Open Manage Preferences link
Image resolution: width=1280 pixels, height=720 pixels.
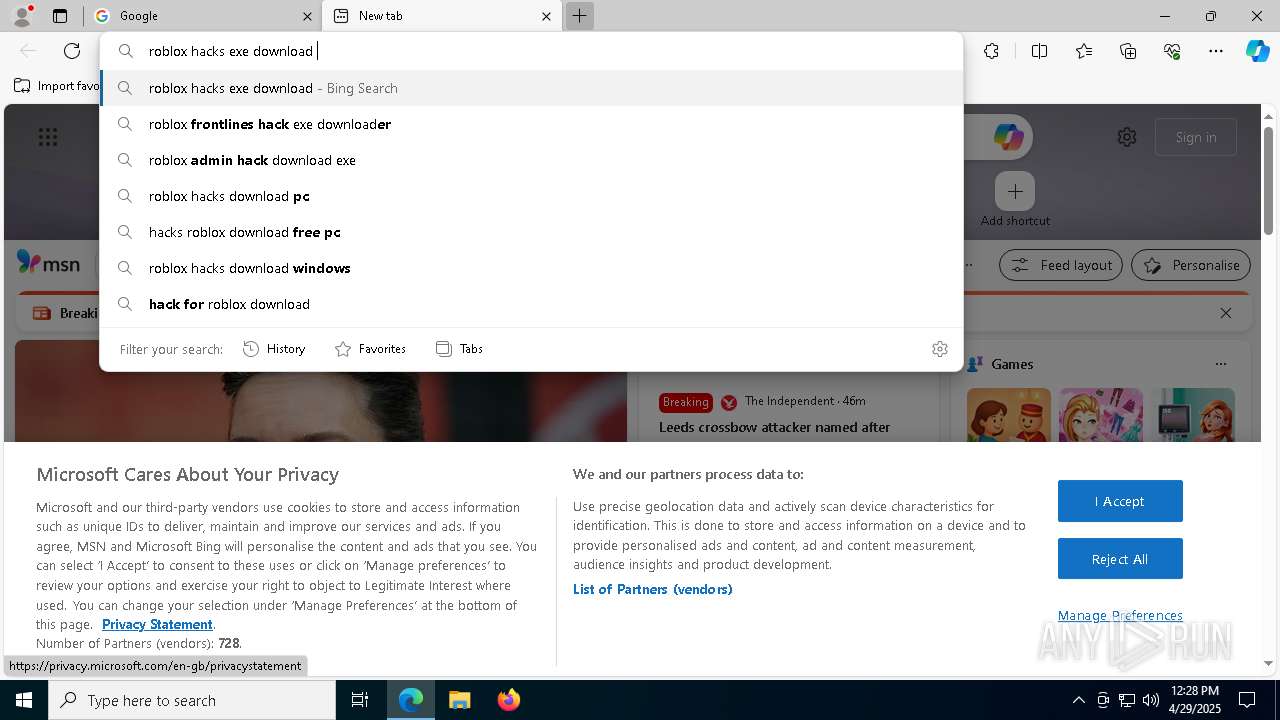pyautogui.click(x=1120, y=615)
